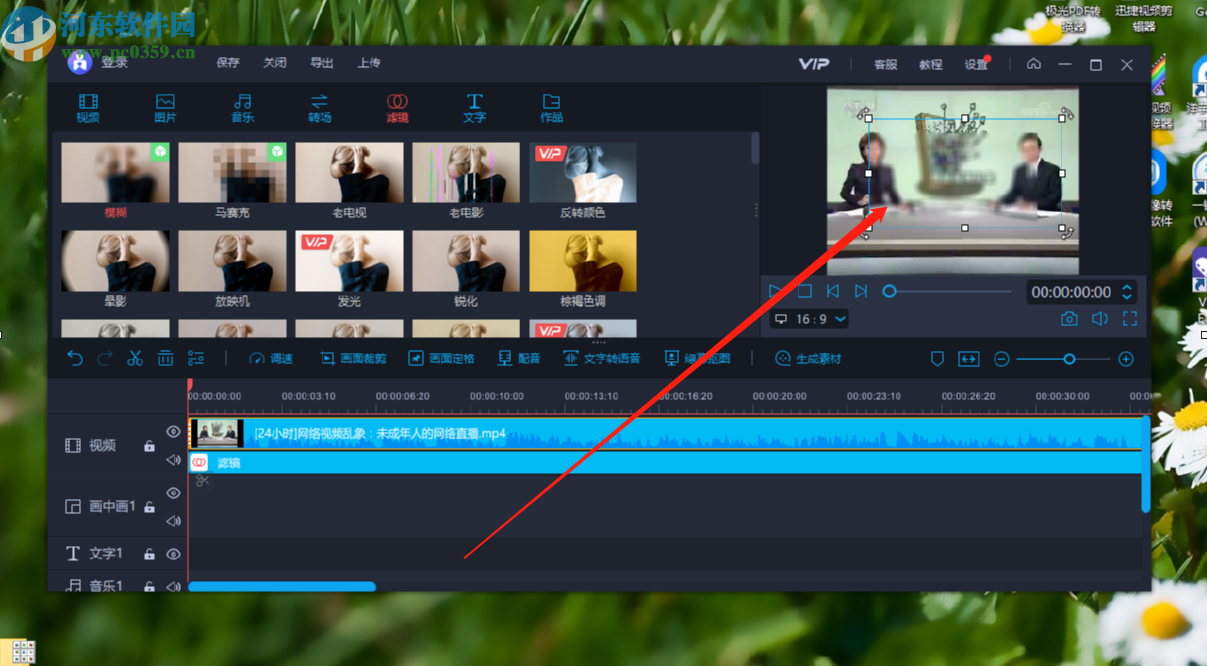Zoom out the timeline with the minus icon

click(1001, 358)
